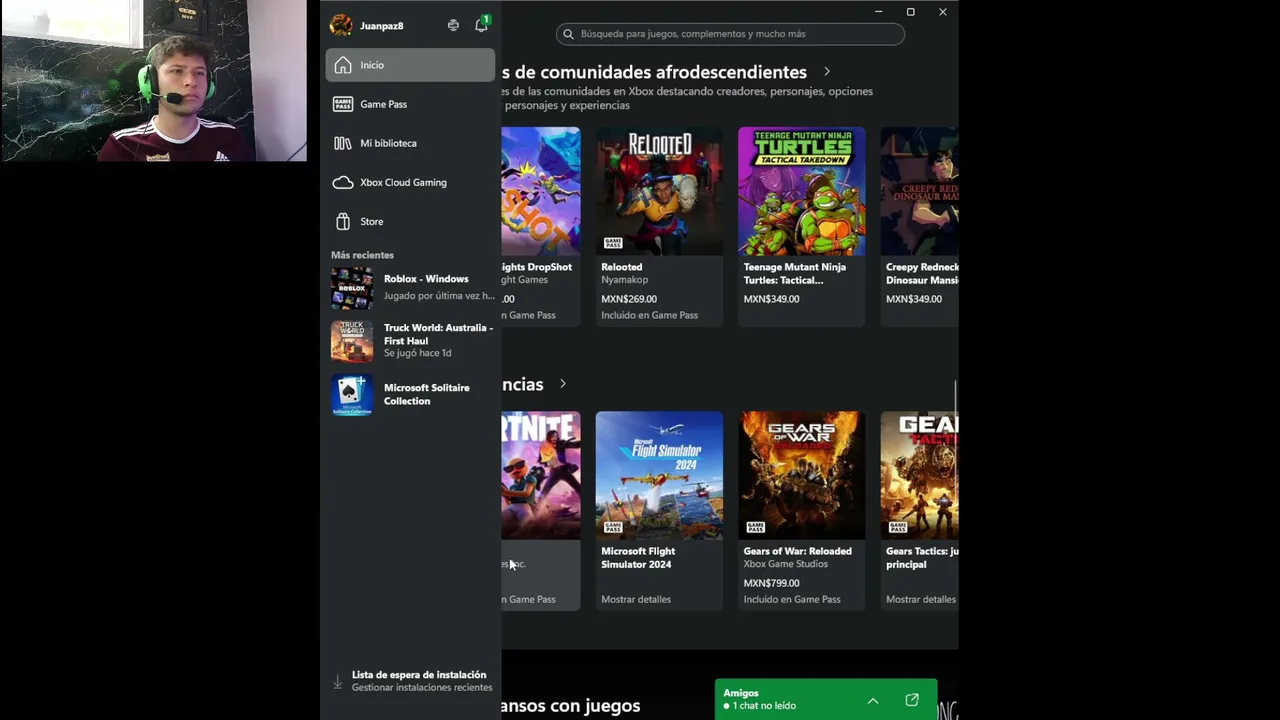Open Teenage Mutant Ninja Turtles Tactical Takedown cover

point(801,191)
